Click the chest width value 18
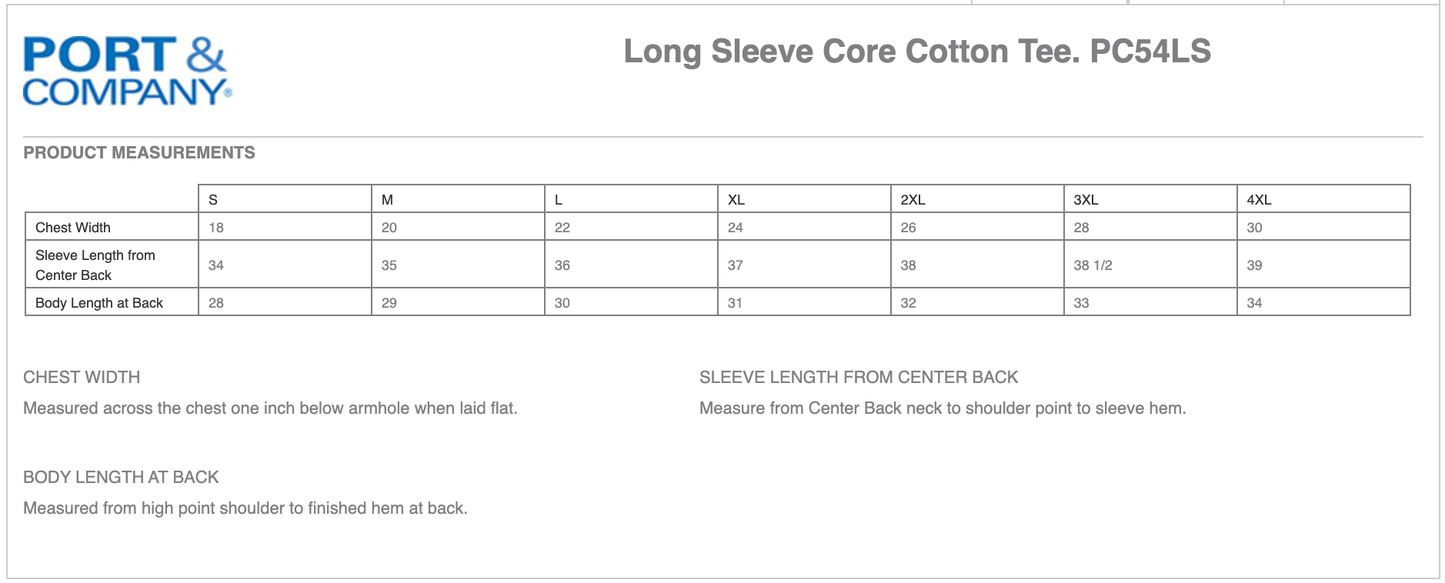 (216, 228)
